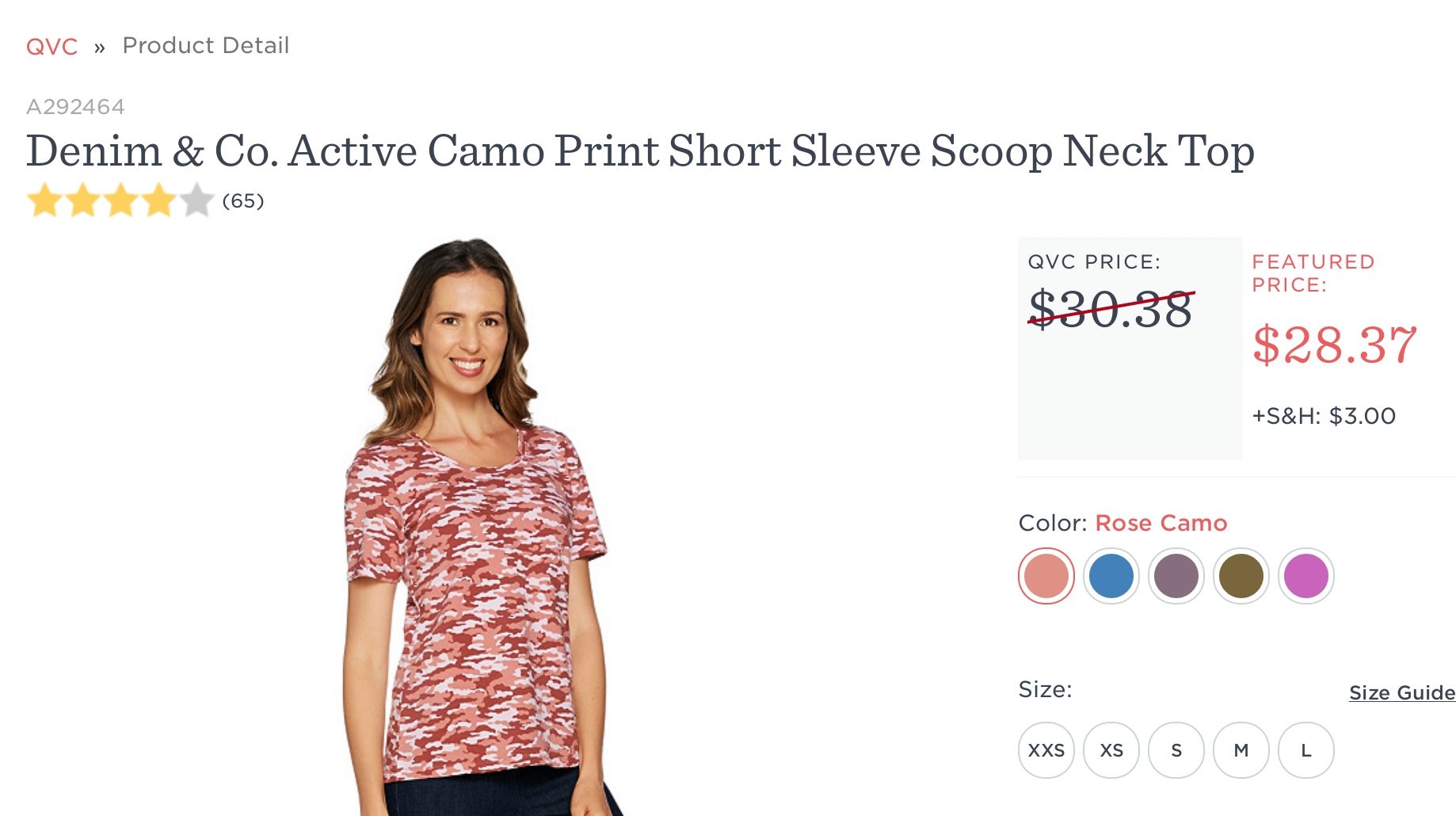The height and width of the screenshot is (816, 1456).
Task: Select the Rose Camo color swatch
Action: 1046,576
